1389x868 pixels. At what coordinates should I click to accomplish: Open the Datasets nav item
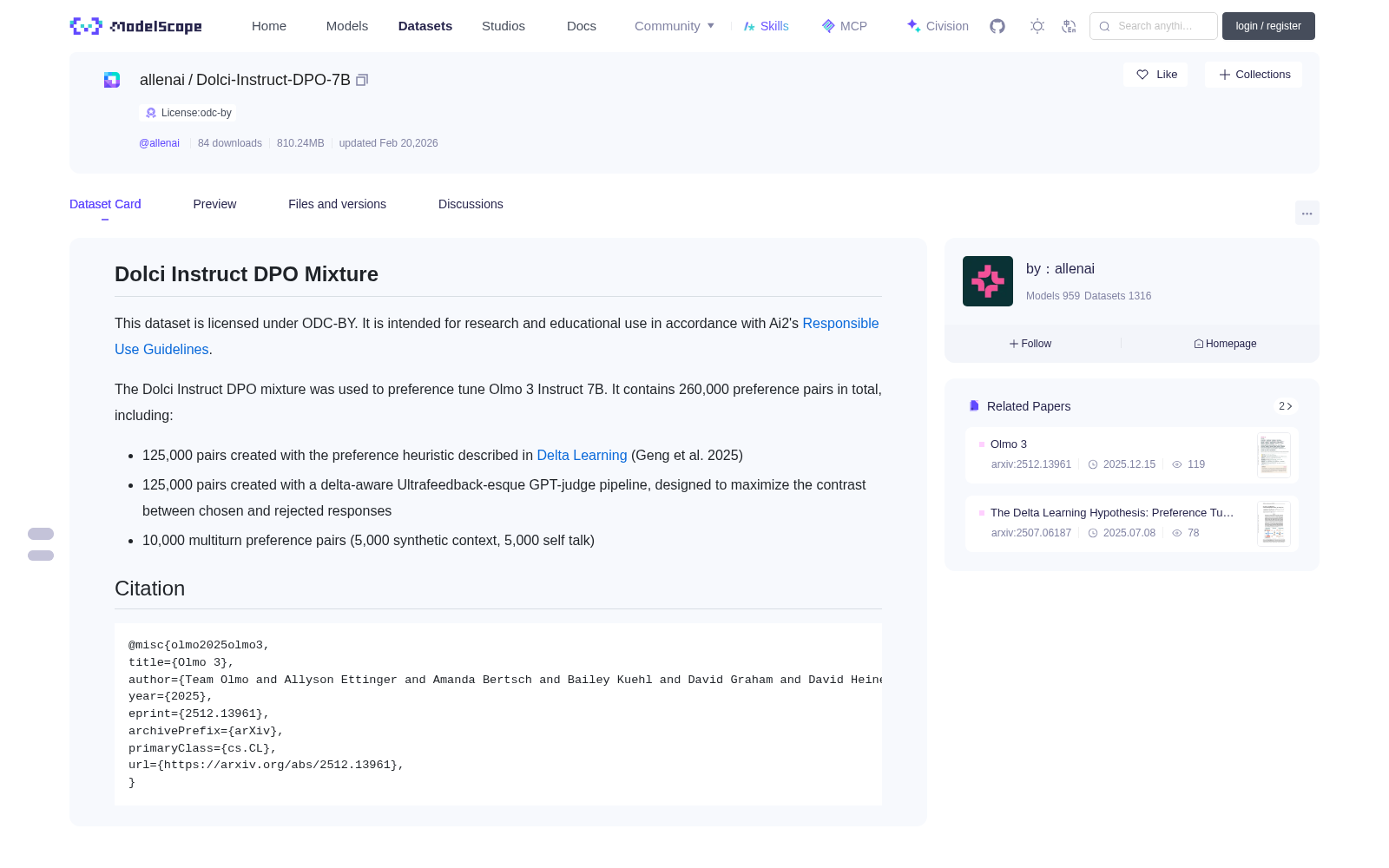(425, 26)
